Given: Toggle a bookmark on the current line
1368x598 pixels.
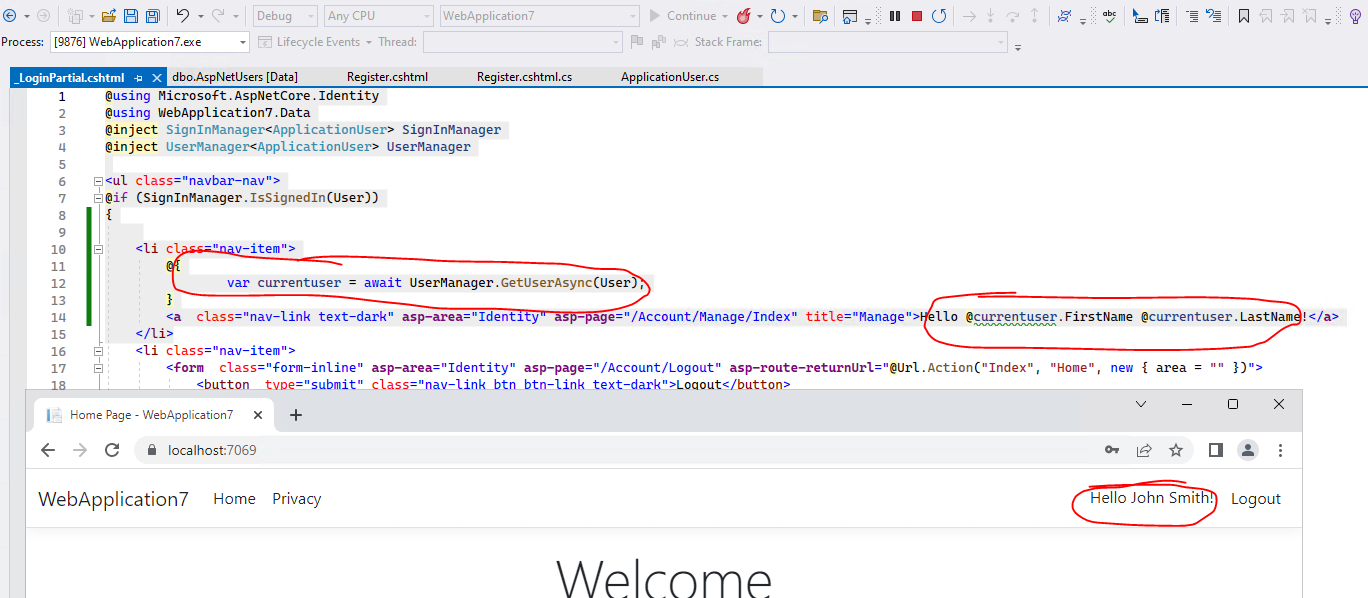Looking at the screenshot, I should (x=1245, y=15).
